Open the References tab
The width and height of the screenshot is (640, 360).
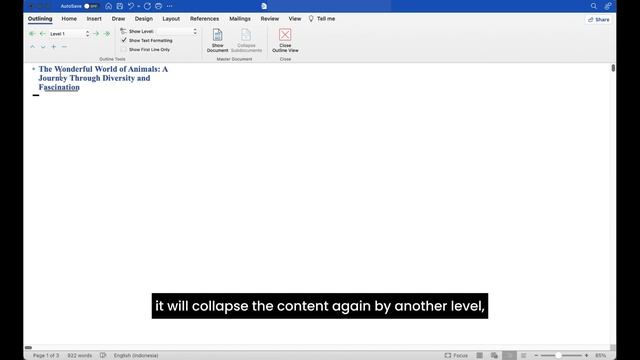[x=204, y=19]
